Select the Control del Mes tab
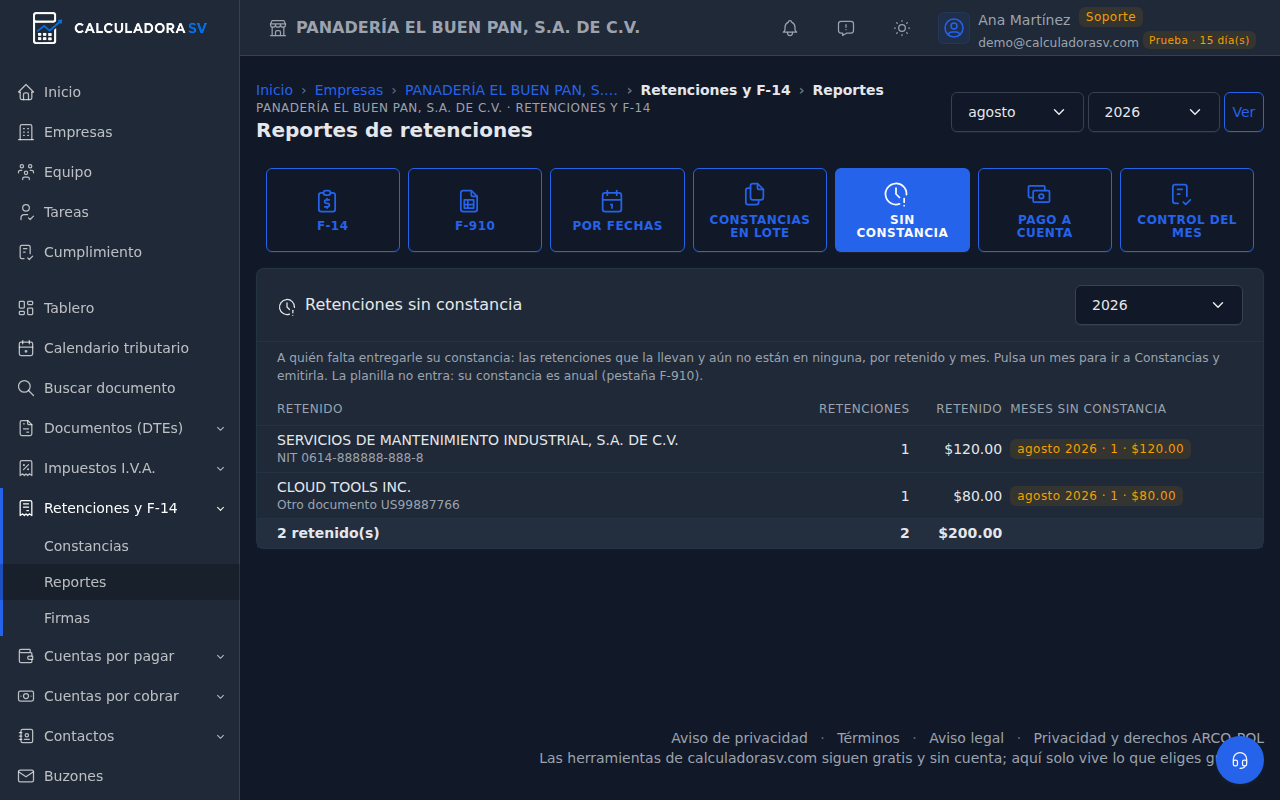 click(1187, 210)
